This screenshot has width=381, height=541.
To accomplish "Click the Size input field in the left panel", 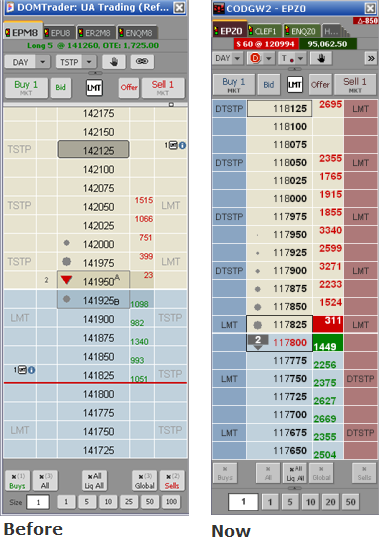I will coord(38,502).
